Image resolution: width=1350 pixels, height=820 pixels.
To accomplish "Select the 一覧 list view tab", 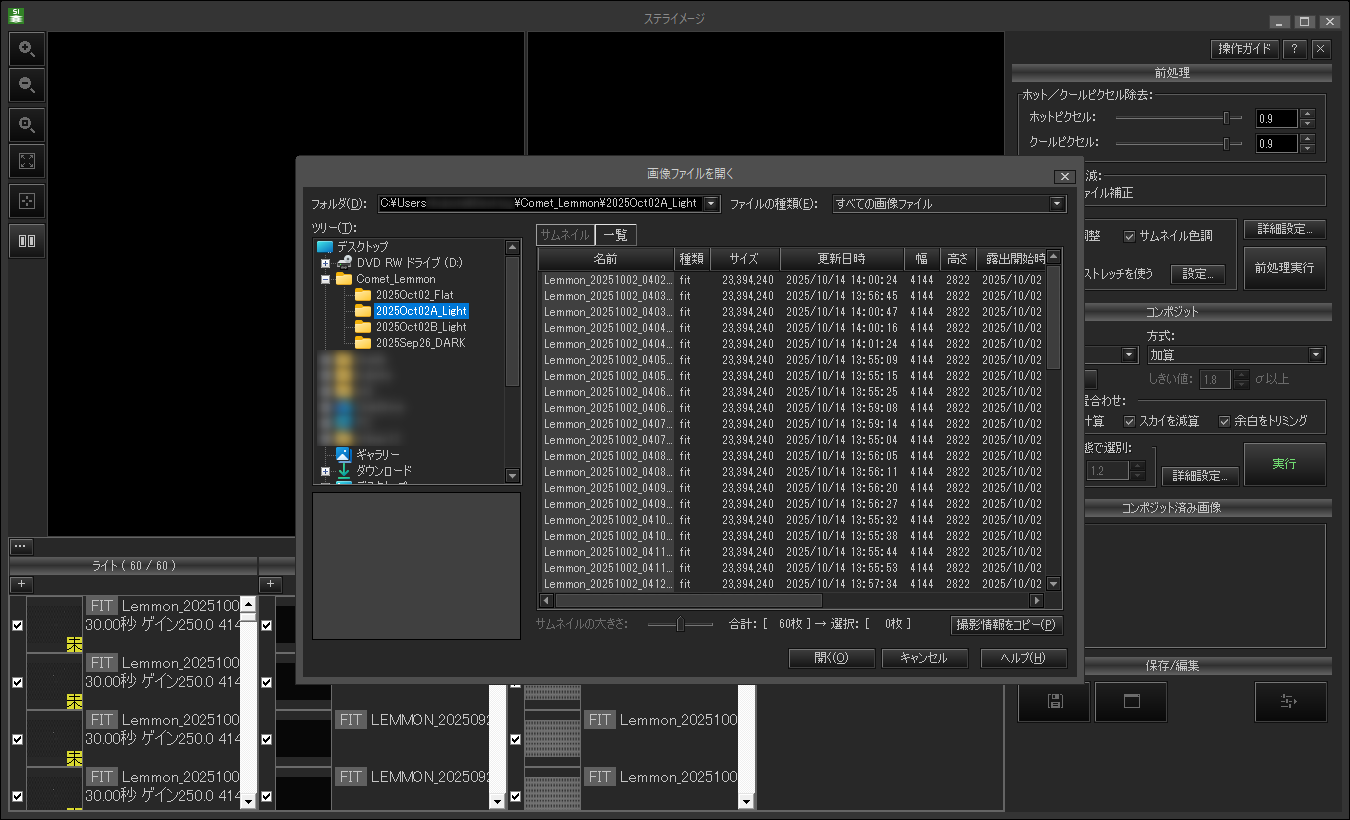I will click(615, 235).
